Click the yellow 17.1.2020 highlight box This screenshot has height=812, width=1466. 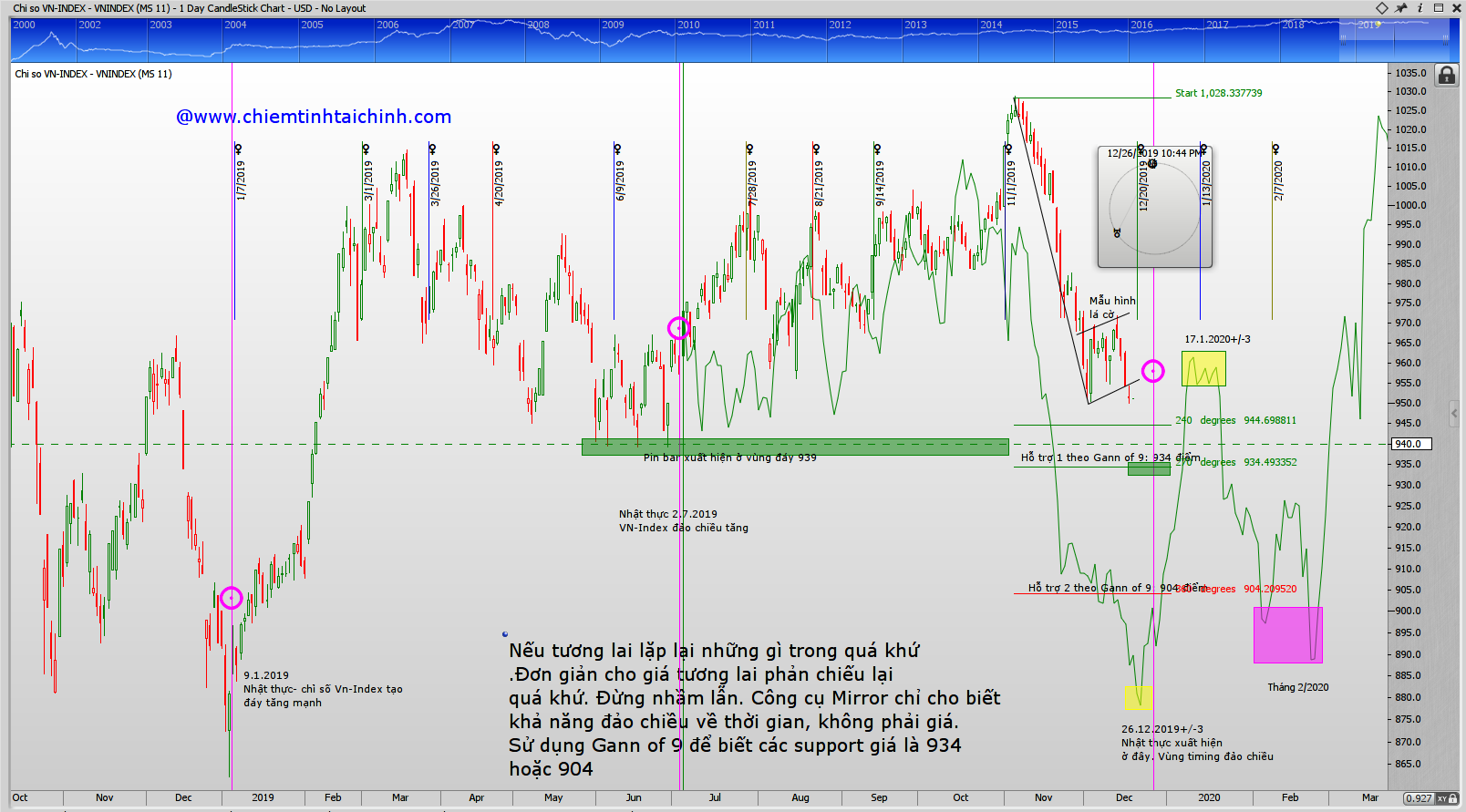pos(1203,369)
